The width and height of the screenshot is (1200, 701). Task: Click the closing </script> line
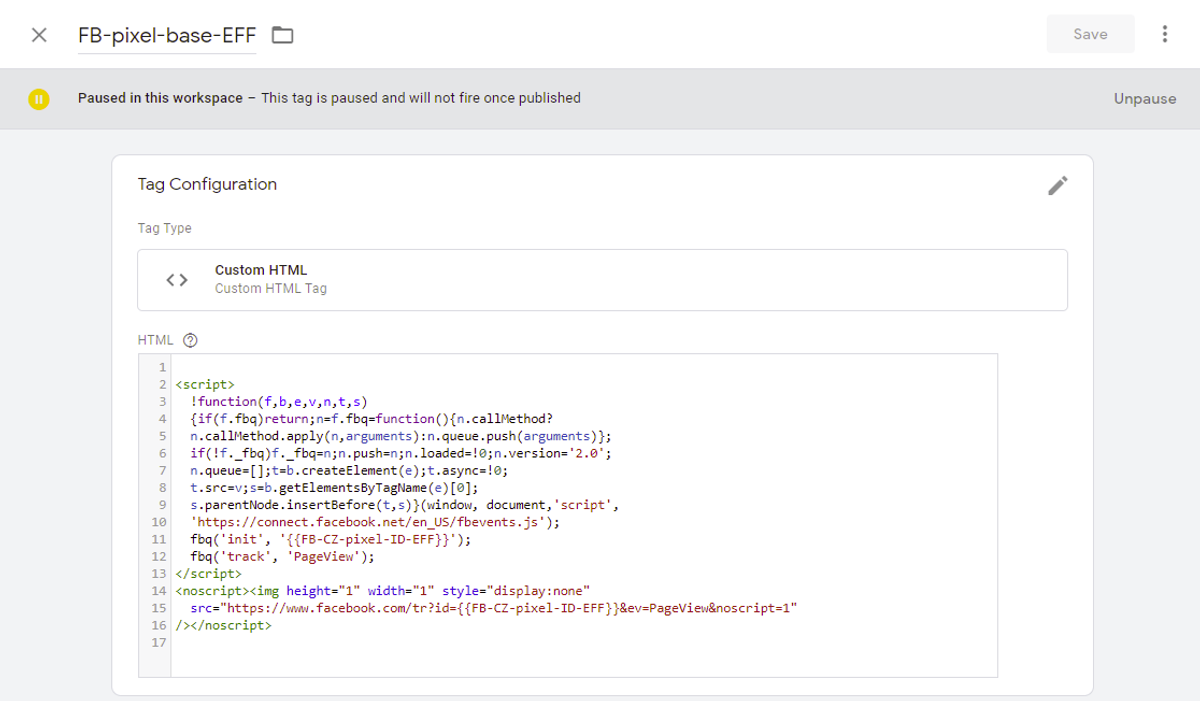tap(208, 574)
